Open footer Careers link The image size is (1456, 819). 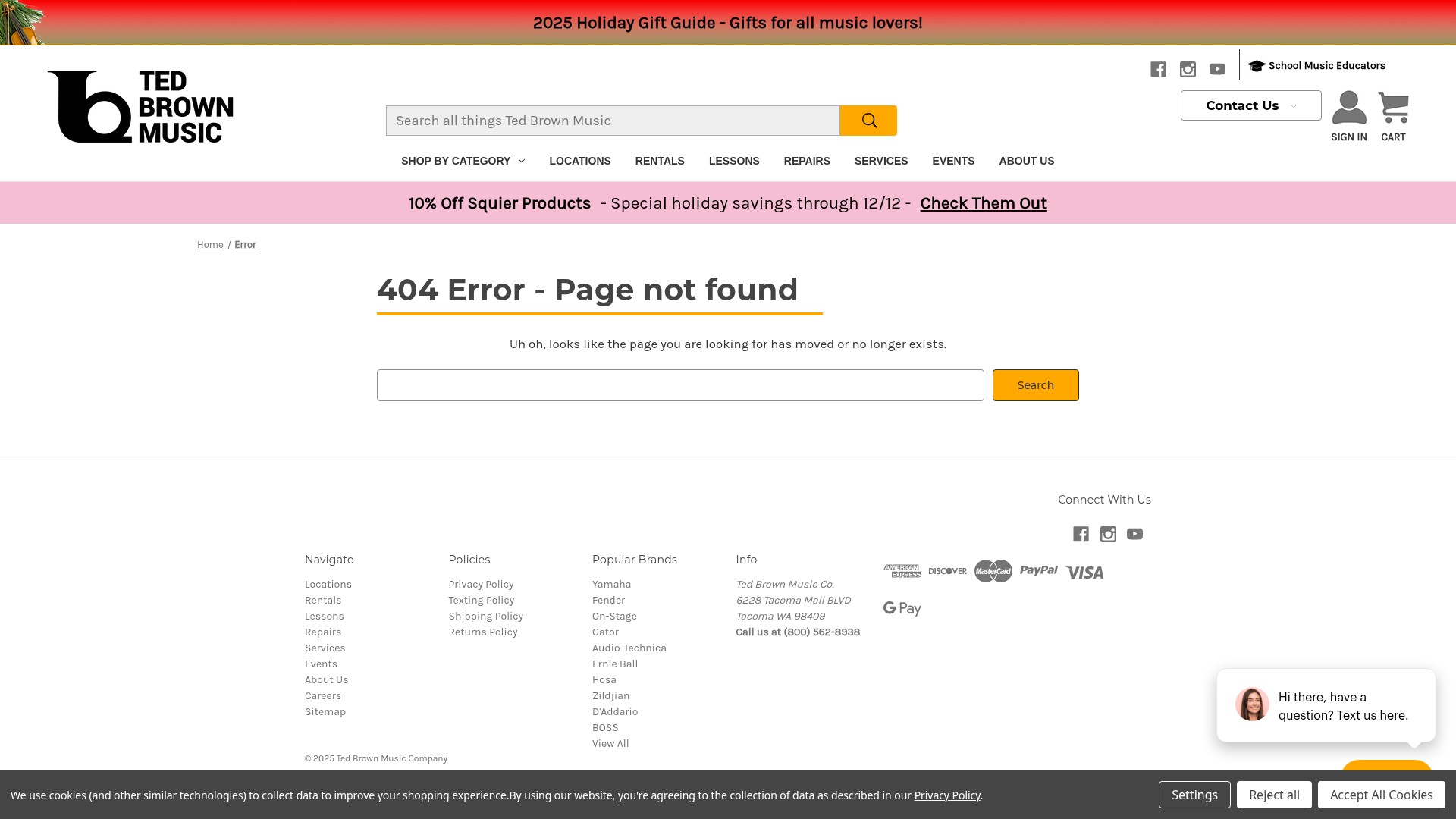[323, 696]
